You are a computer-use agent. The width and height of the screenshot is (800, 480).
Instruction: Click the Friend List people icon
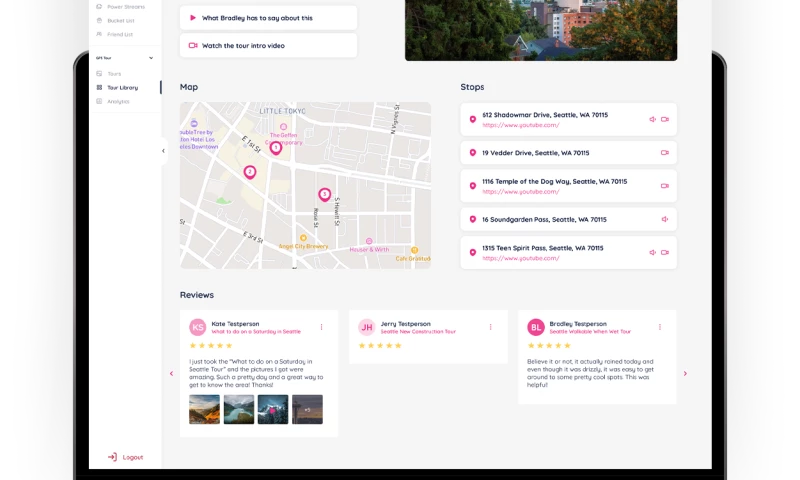[99, 34]
